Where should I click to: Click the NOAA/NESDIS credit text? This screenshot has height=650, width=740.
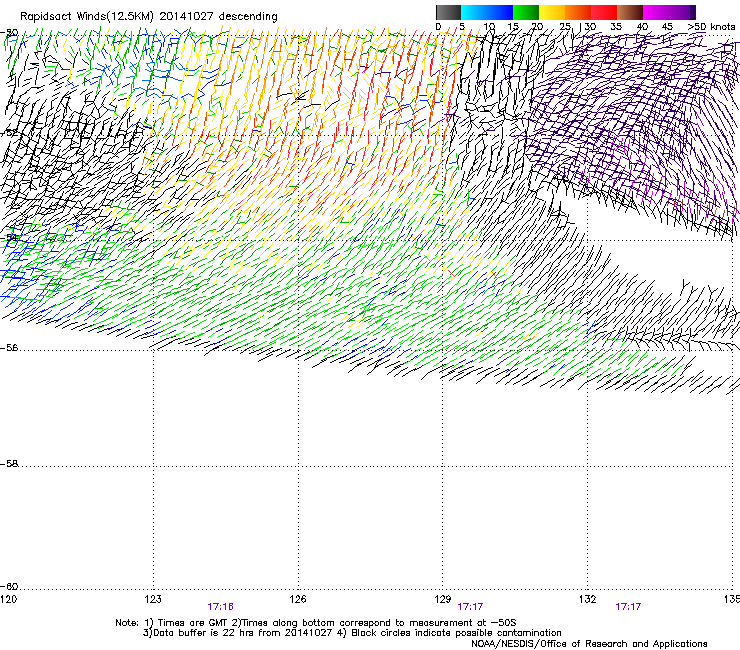point(589,643)
